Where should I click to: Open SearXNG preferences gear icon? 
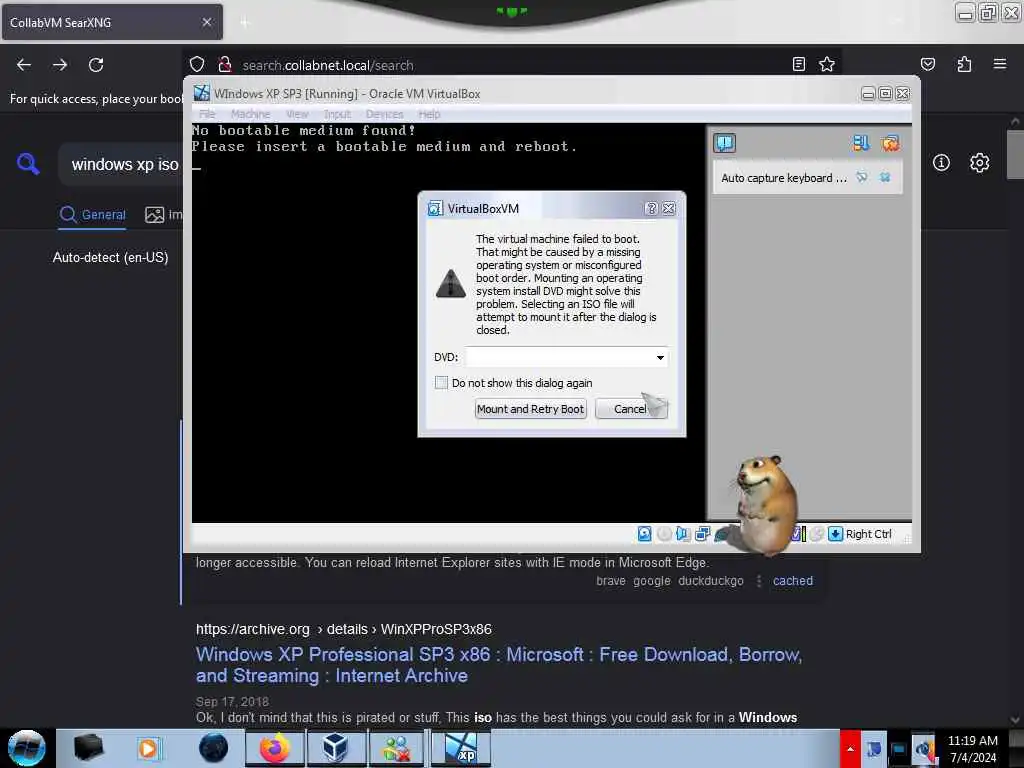[x=979, y=163]
